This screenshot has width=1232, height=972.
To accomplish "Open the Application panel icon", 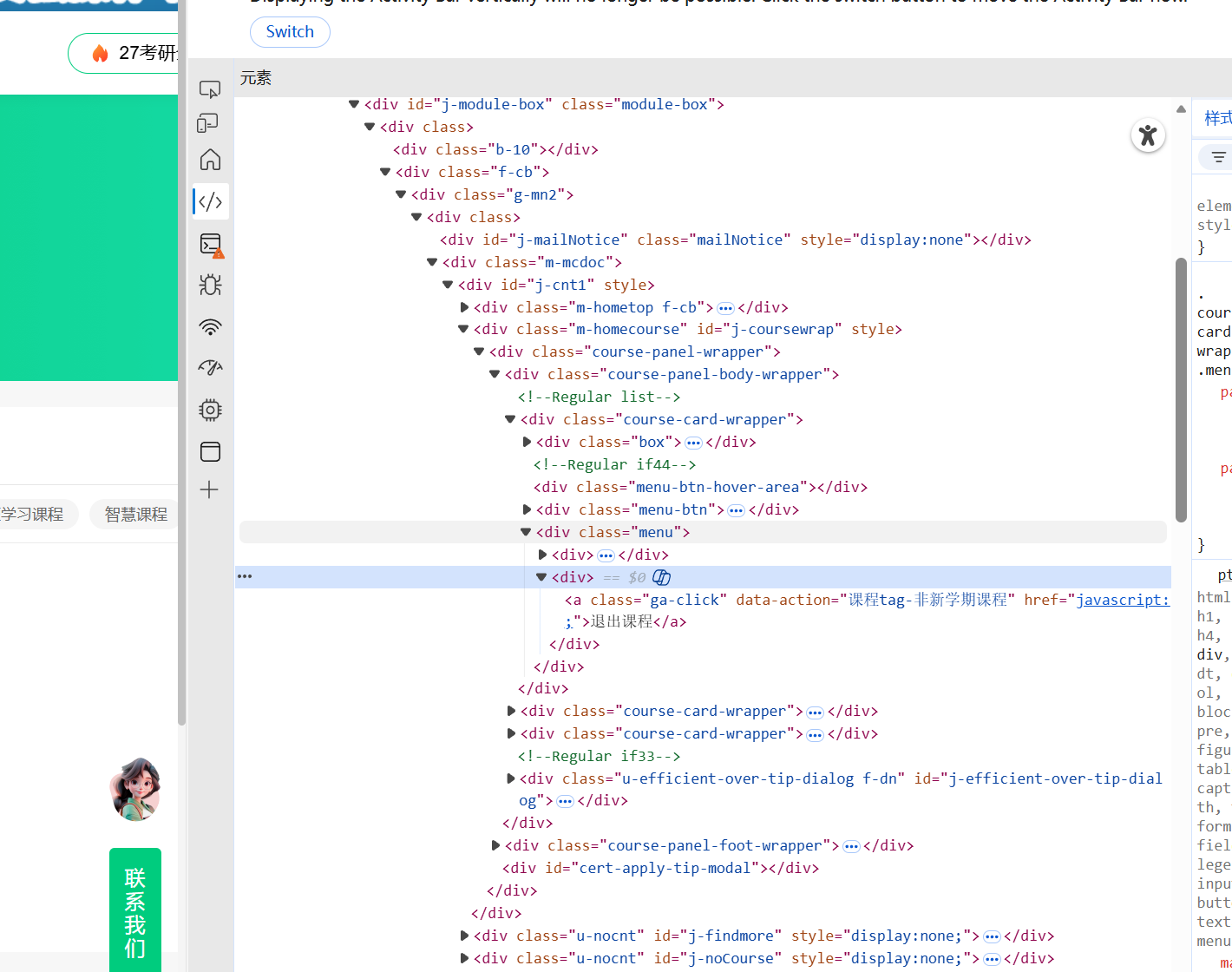I will tap(210, 451).
